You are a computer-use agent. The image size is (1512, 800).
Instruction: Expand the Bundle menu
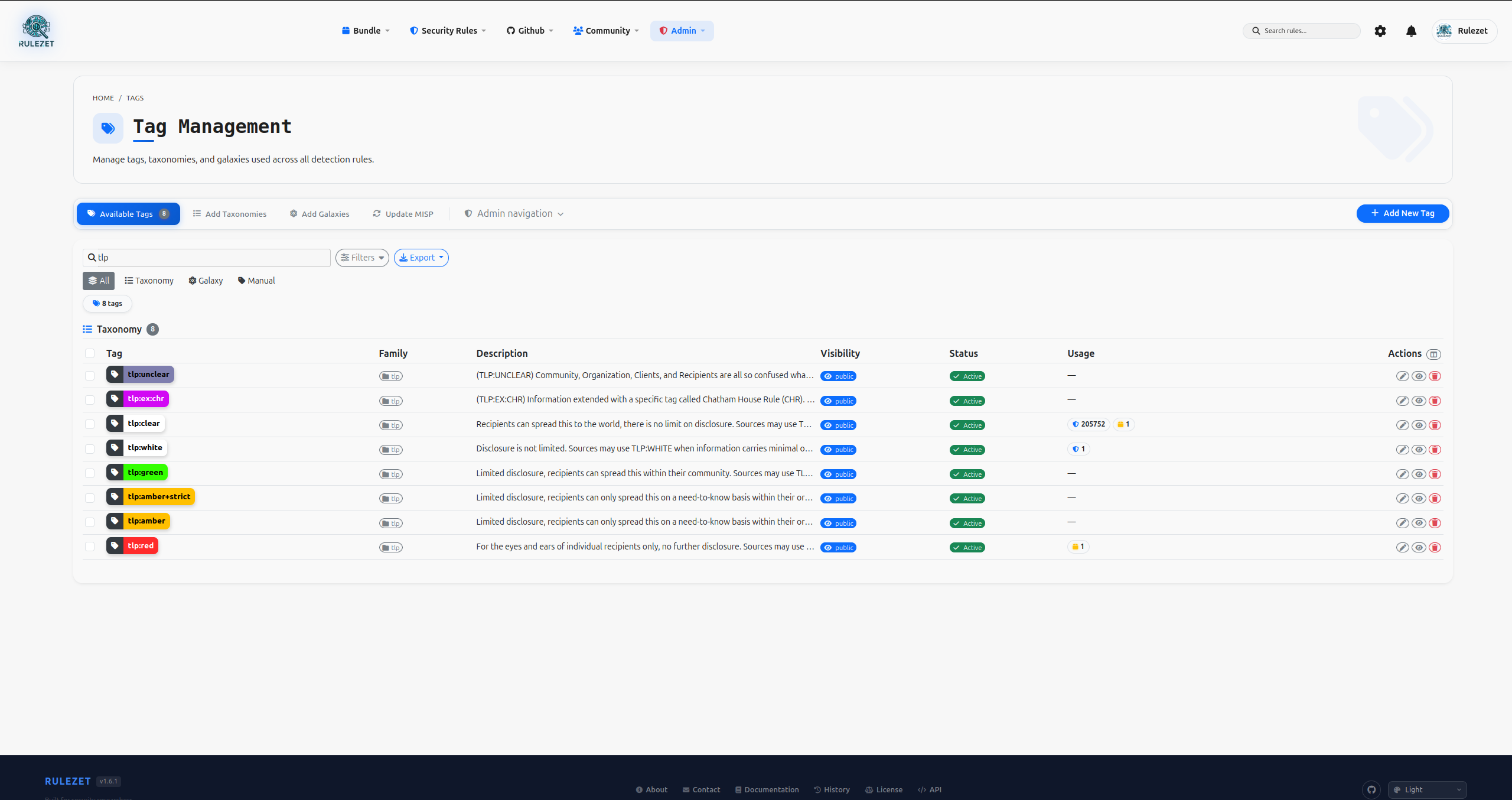(x=366, y=31)
